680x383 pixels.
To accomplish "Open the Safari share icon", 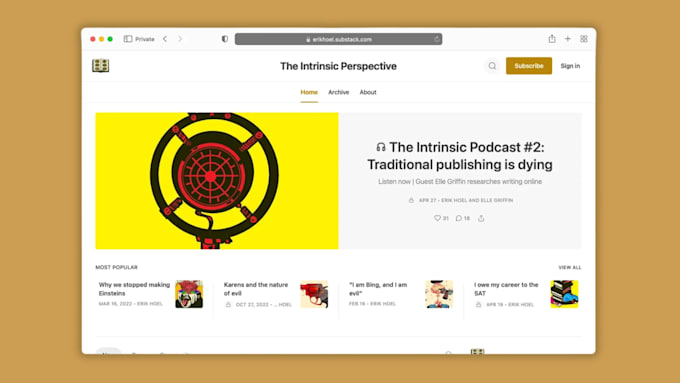I will [552, 39].
